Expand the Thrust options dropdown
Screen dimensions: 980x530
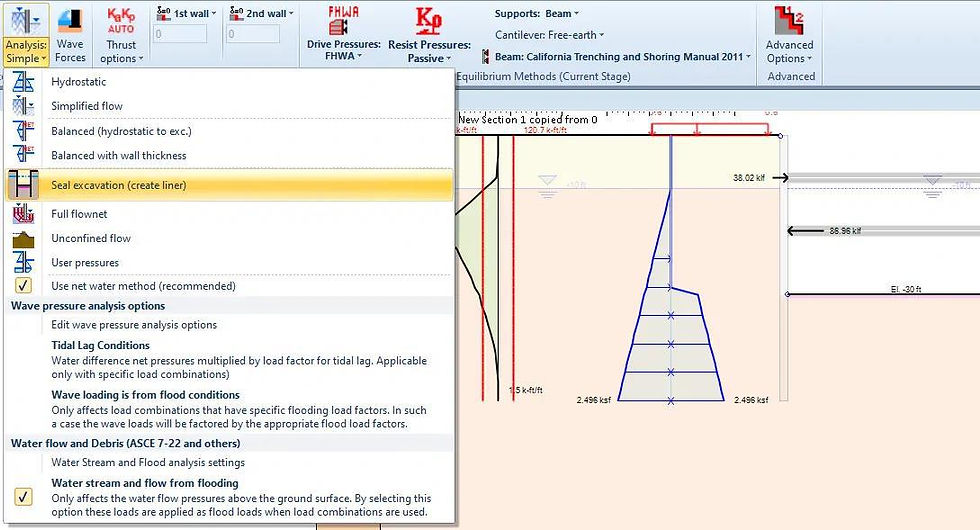141,59
